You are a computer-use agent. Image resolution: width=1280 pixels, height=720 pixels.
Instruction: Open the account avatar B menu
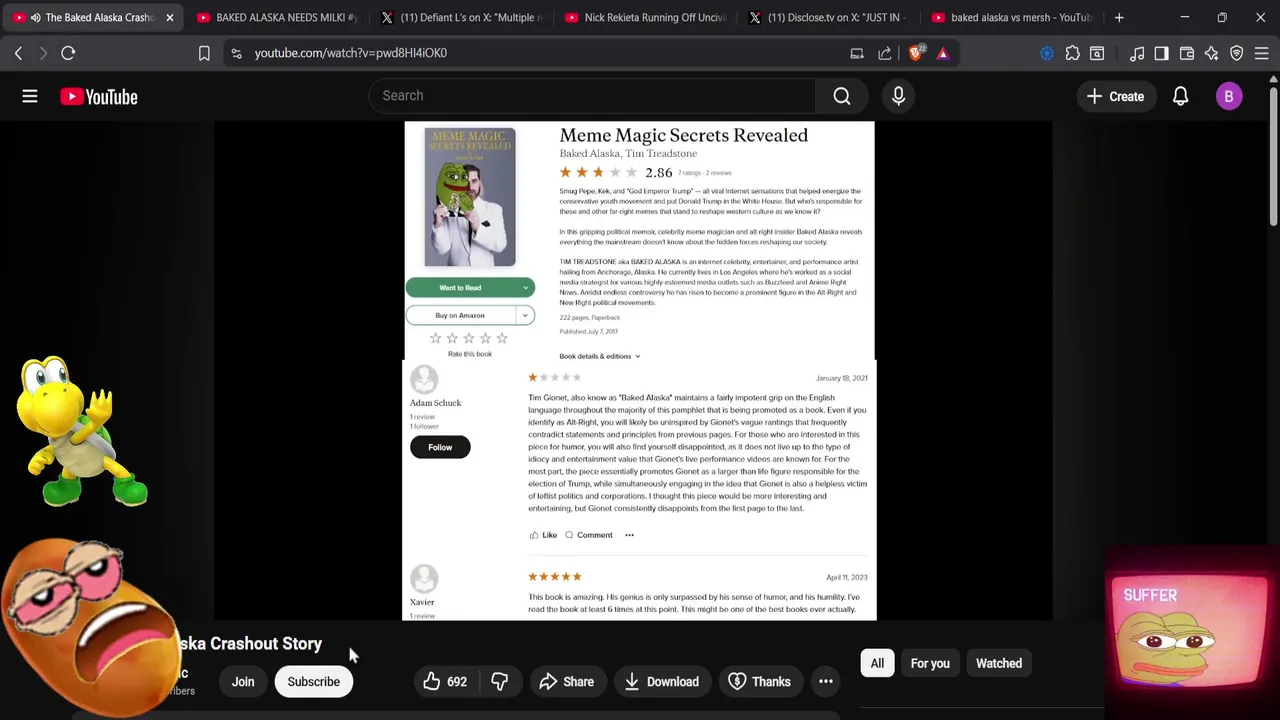pyautogui.click(x=1229, y=97)
